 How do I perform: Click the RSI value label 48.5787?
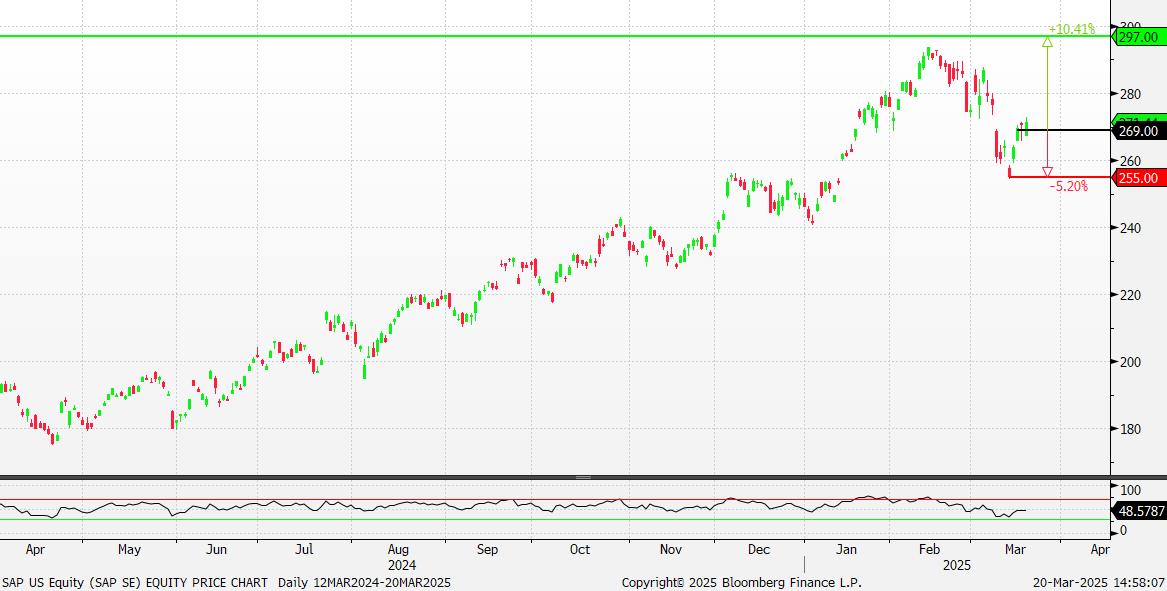[x=1140, y=510]
